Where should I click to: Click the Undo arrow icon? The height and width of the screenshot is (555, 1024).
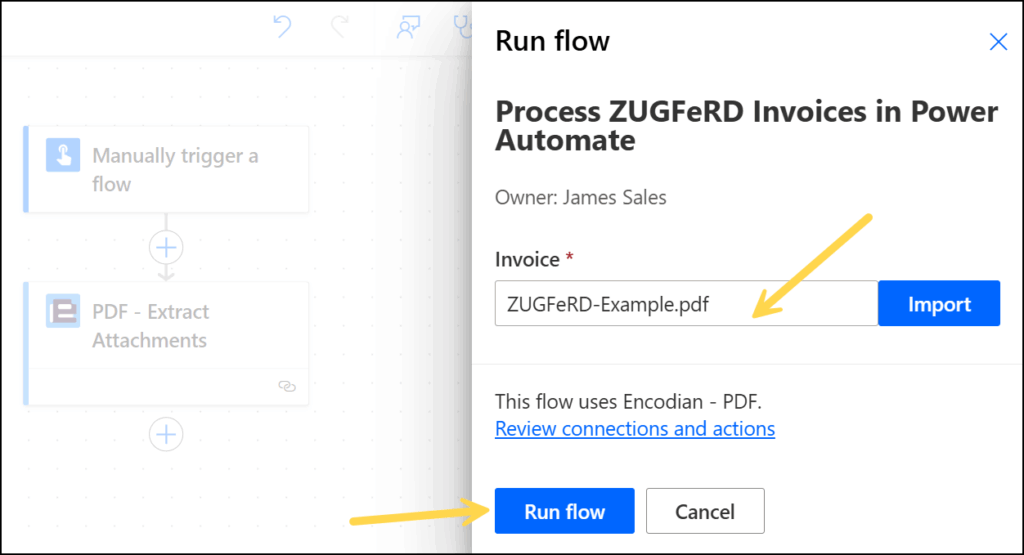pos(282,27)
